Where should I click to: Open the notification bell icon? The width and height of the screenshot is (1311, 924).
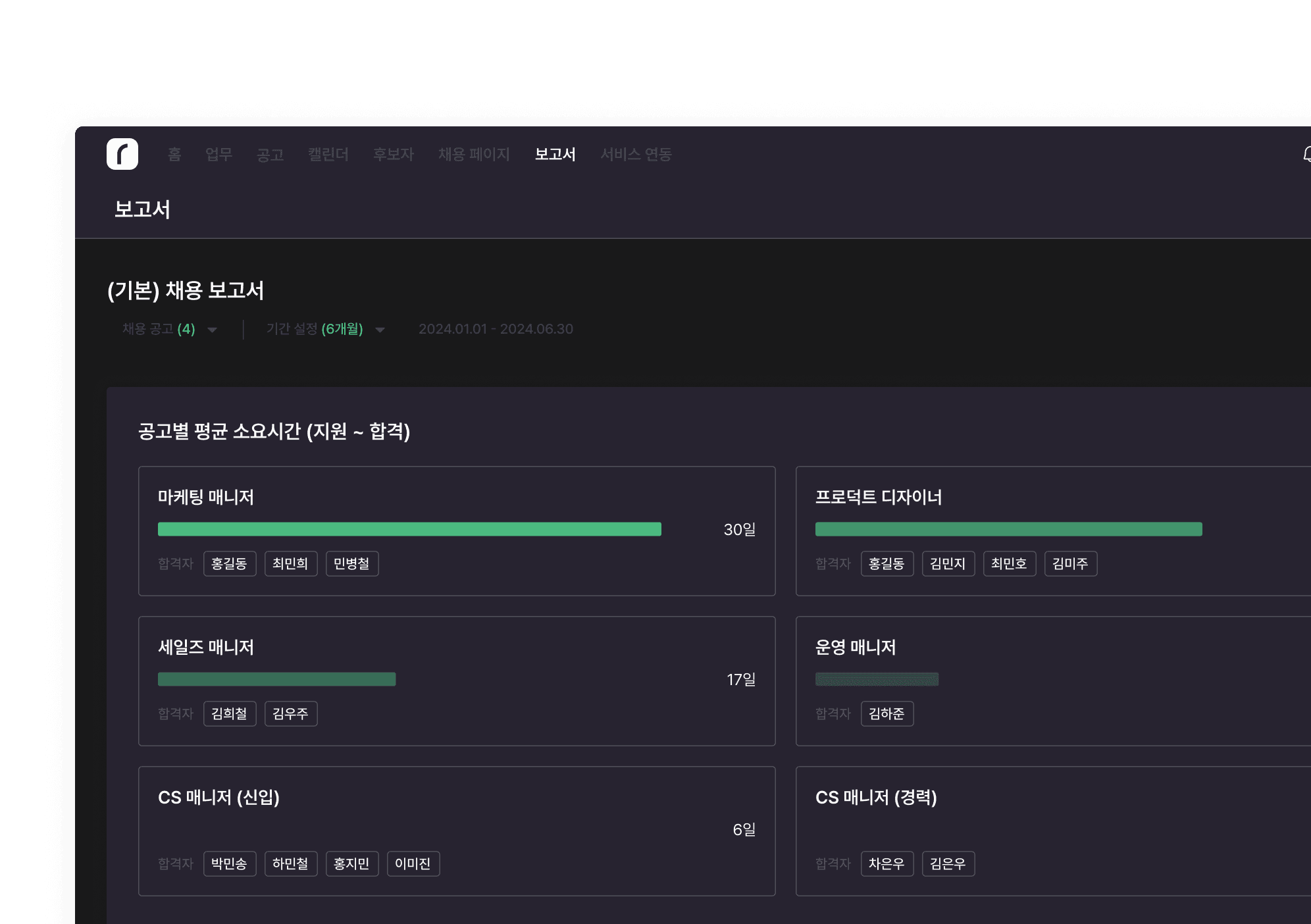[1306, 154]
